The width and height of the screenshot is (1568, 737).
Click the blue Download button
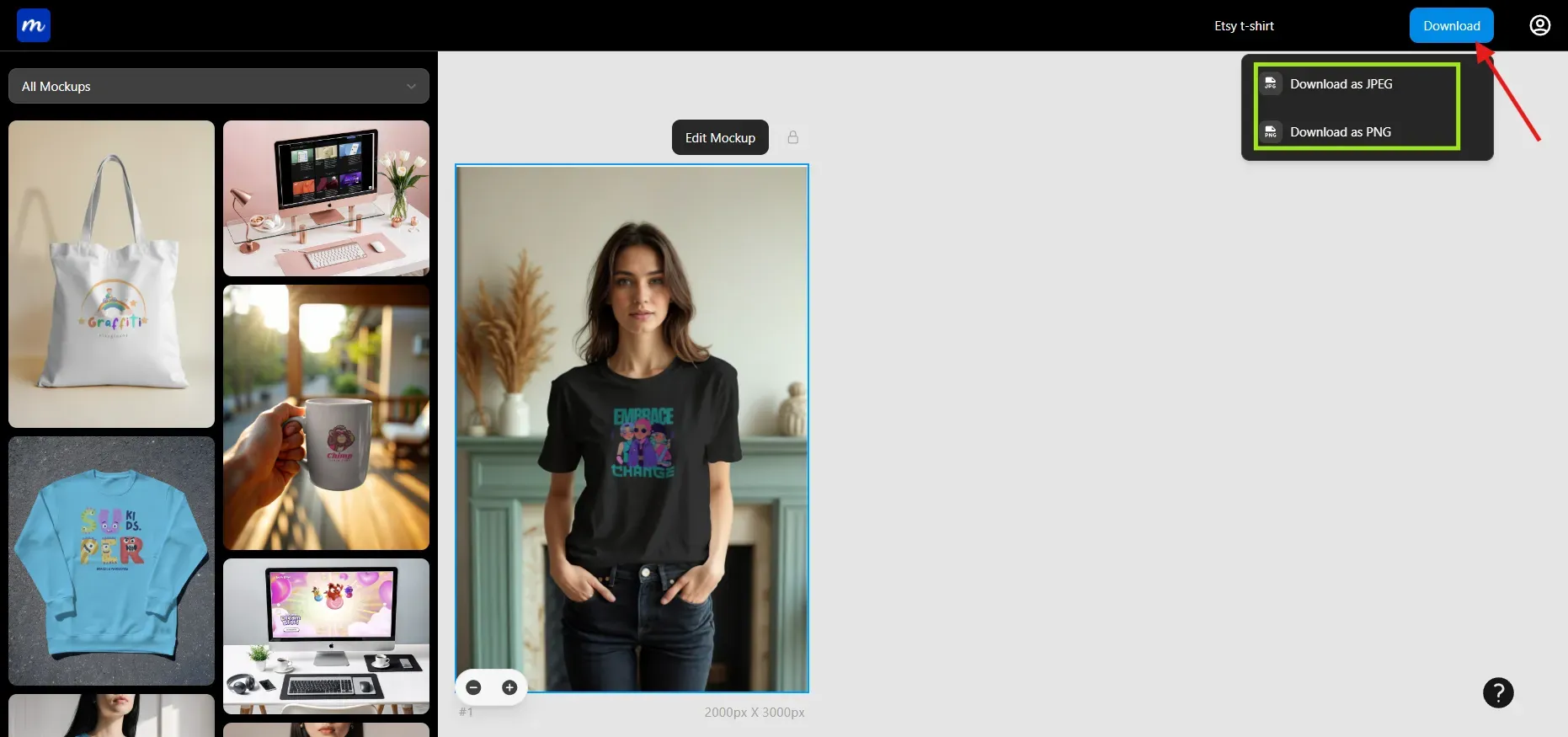pyautogui.click(x=1451, y=25)
